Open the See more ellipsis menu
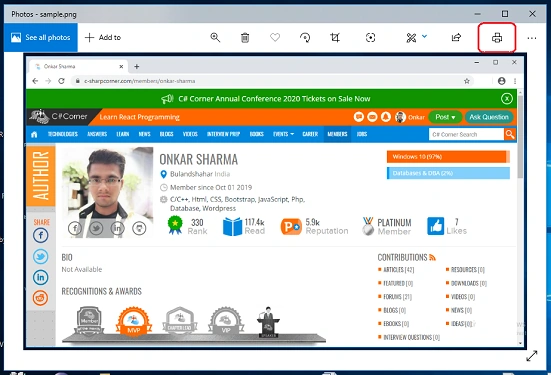The image size is (551, 375). click(x=532, y=38)
